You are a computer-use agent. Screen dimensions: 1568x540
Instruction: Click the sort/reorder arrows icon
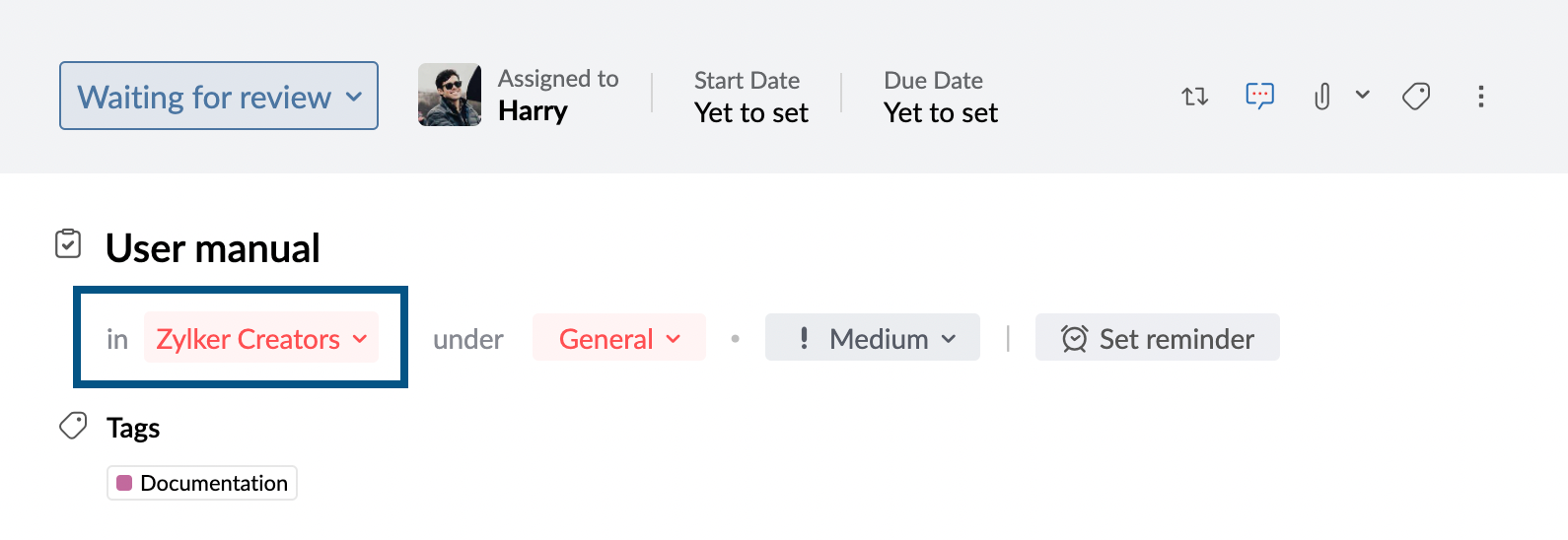(x=1194, y=97)
